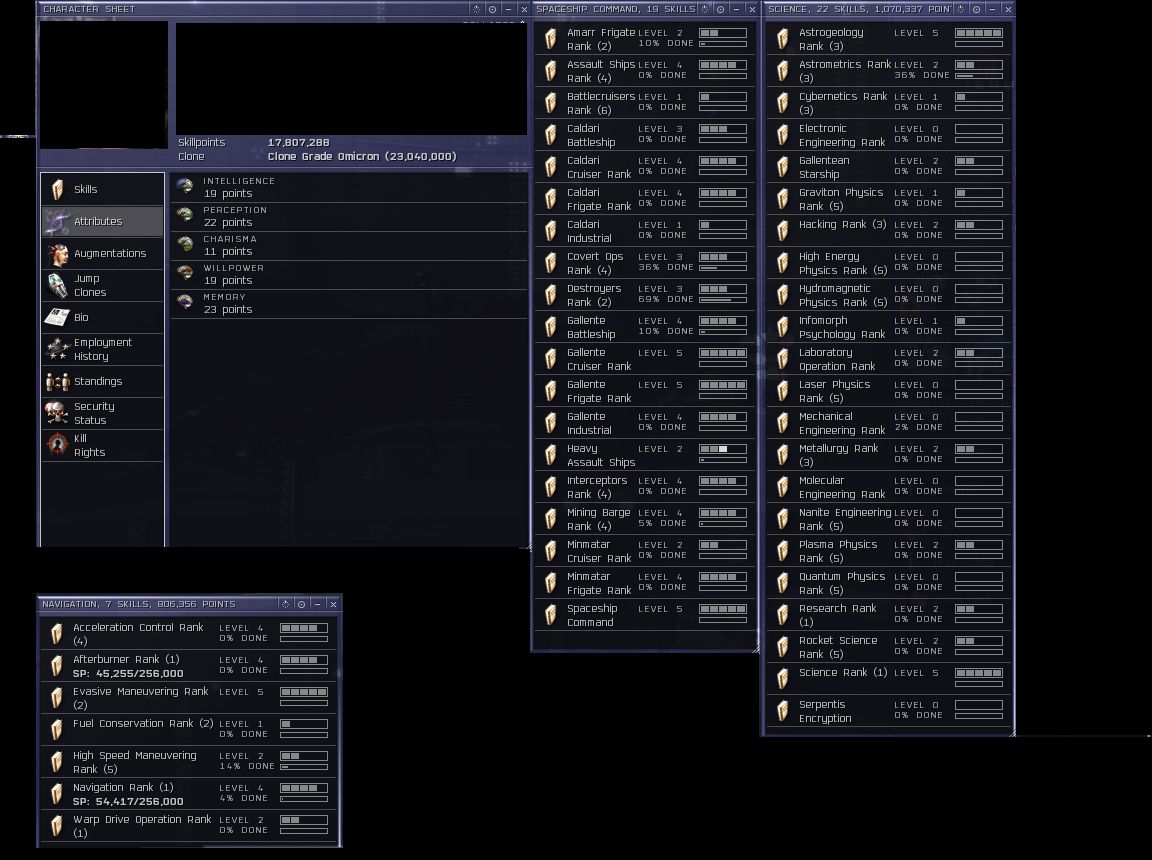Viewport: 1152px width, 860px height.
Task: Pin the Navigation skills window
Action: [x=286, y=604]
